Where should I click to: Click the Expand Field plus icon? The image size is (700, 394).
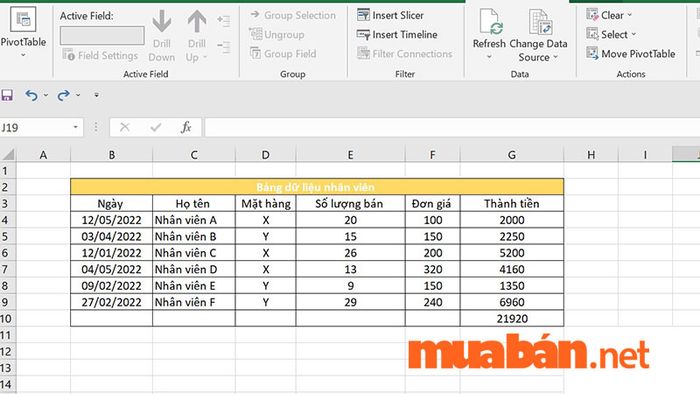click(224, 21)
